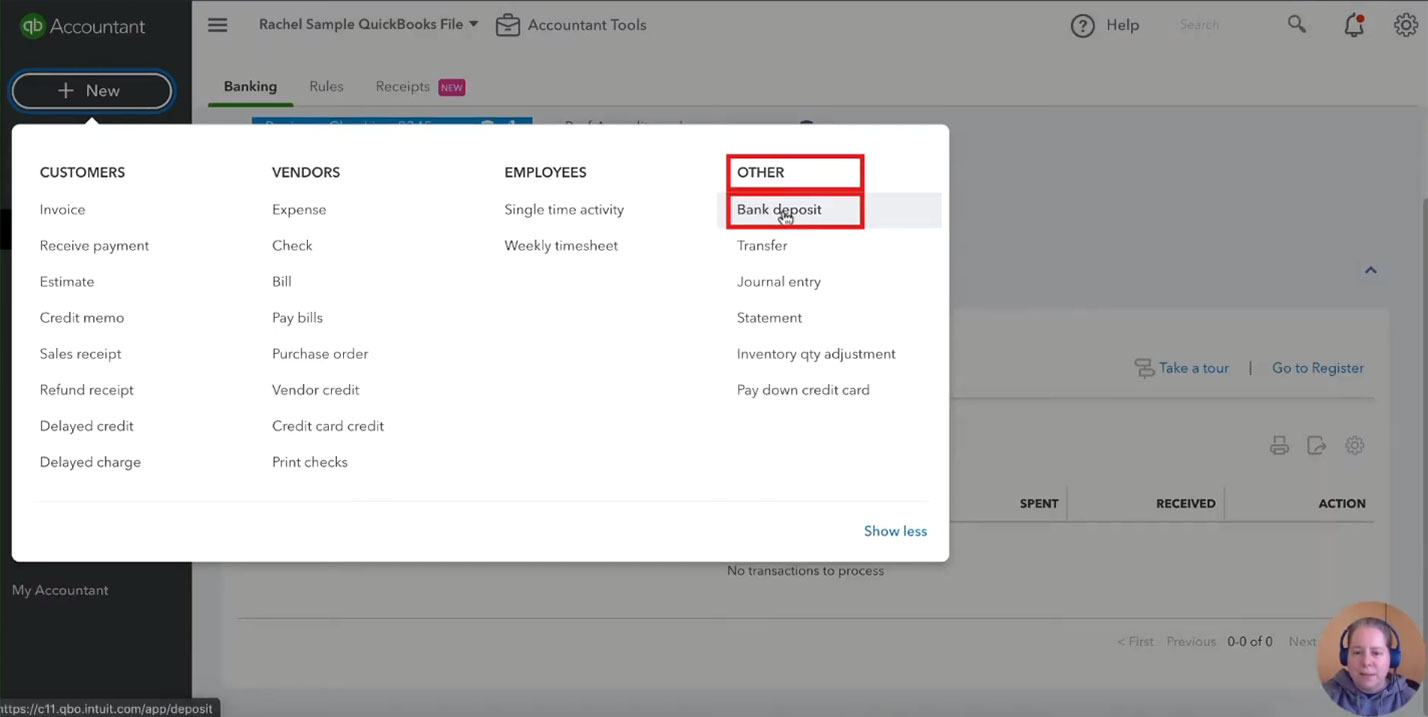Viewport: 1428px width, 717px height.
Task: Select Expense under Vendors
Action: coord(299,210)
